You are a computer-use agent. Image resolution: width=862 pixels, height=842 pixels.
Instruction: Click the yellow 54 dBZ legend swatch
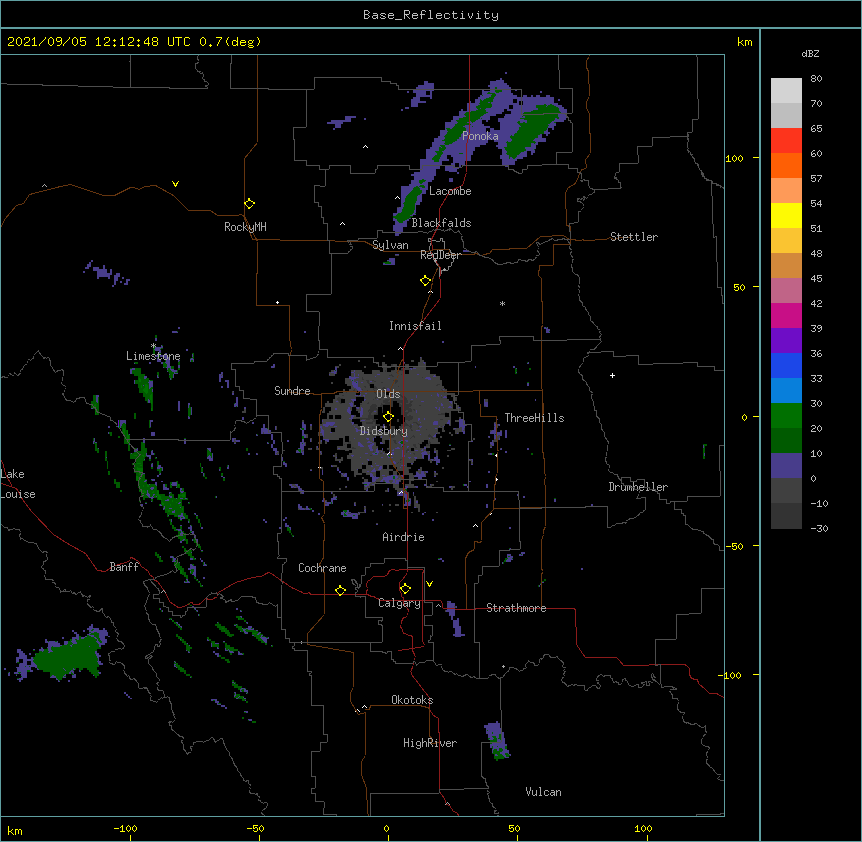point(786,215)
